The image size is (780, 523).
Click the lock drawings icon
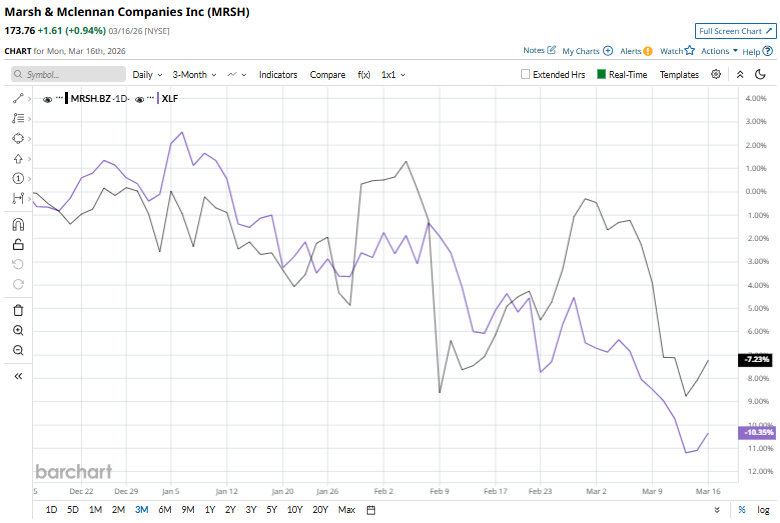click(x=18, y=244)
